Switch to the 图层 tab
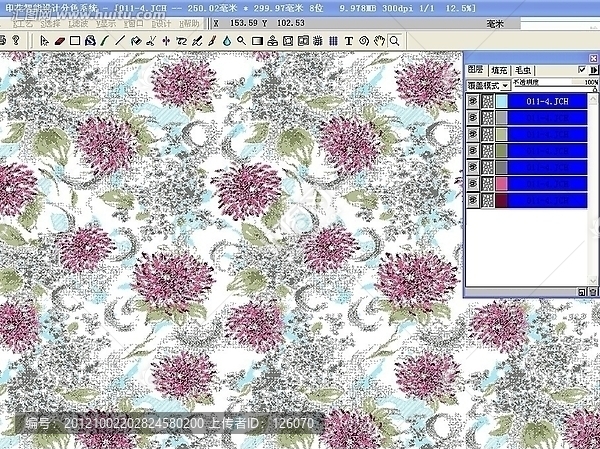Screen dimensions: 600x449 coord(475,70)
